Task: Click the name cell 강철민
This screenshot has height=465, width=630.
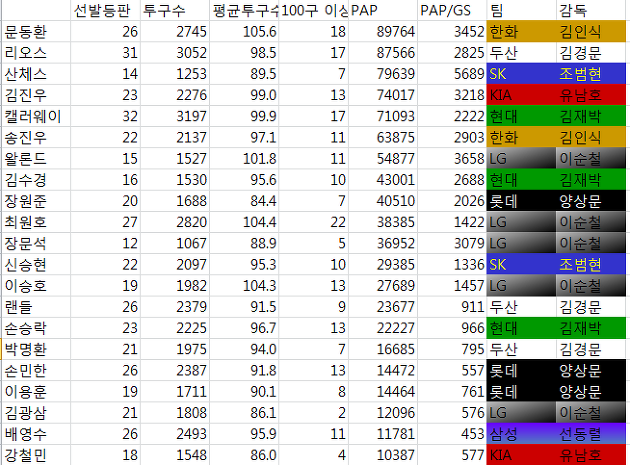Action: (36, 455)
